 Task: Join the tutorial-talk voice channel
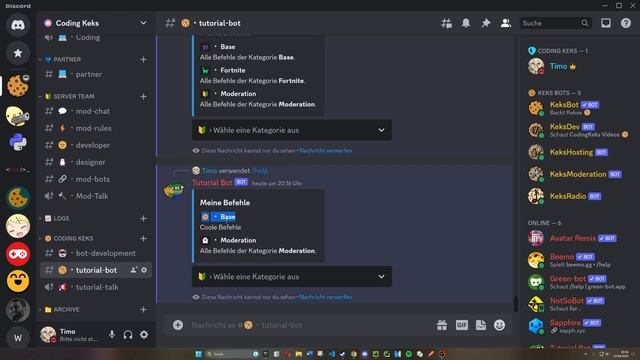[96, 287]
